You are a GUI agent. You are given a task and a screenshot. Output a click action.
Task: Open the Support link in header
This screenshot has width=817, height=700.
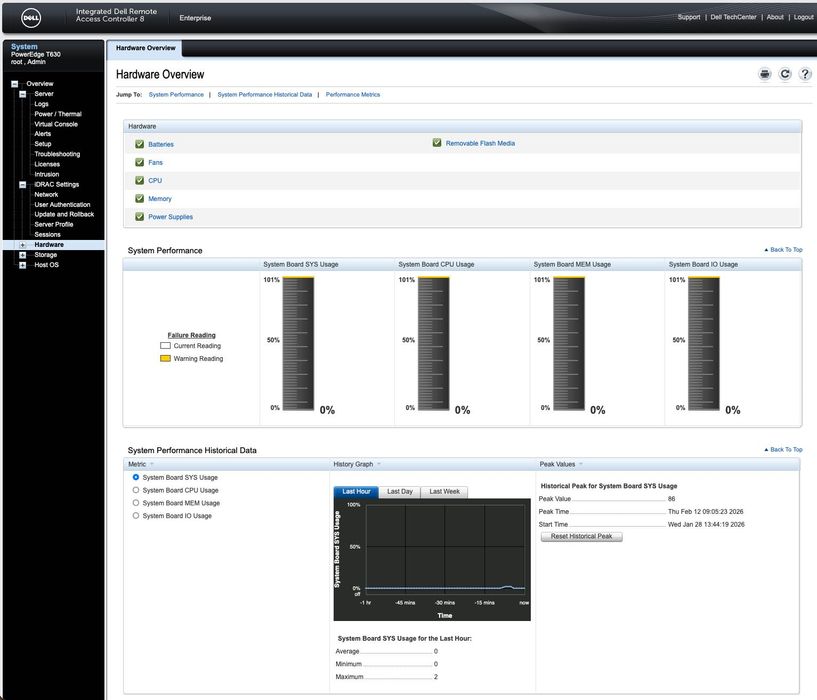click(689, 17)
